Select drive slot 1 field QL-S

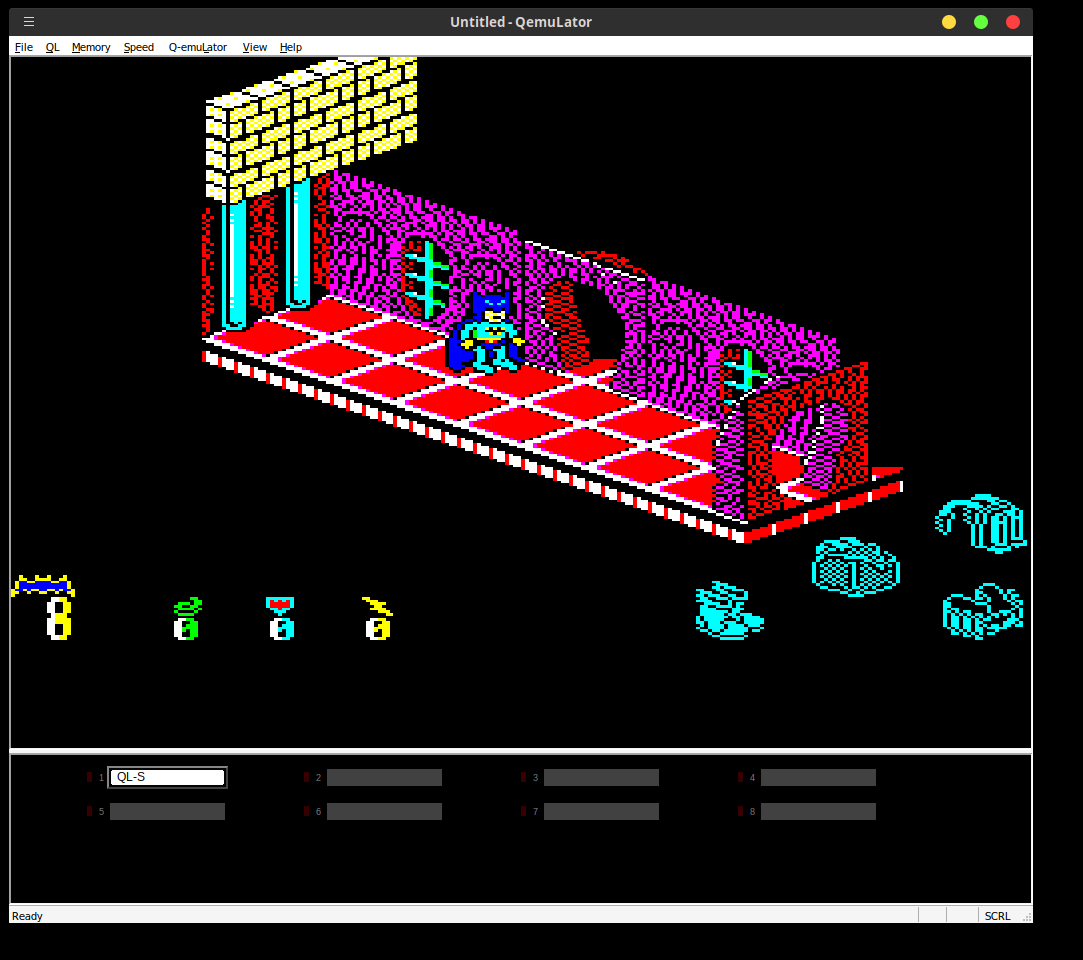[167, 777]
